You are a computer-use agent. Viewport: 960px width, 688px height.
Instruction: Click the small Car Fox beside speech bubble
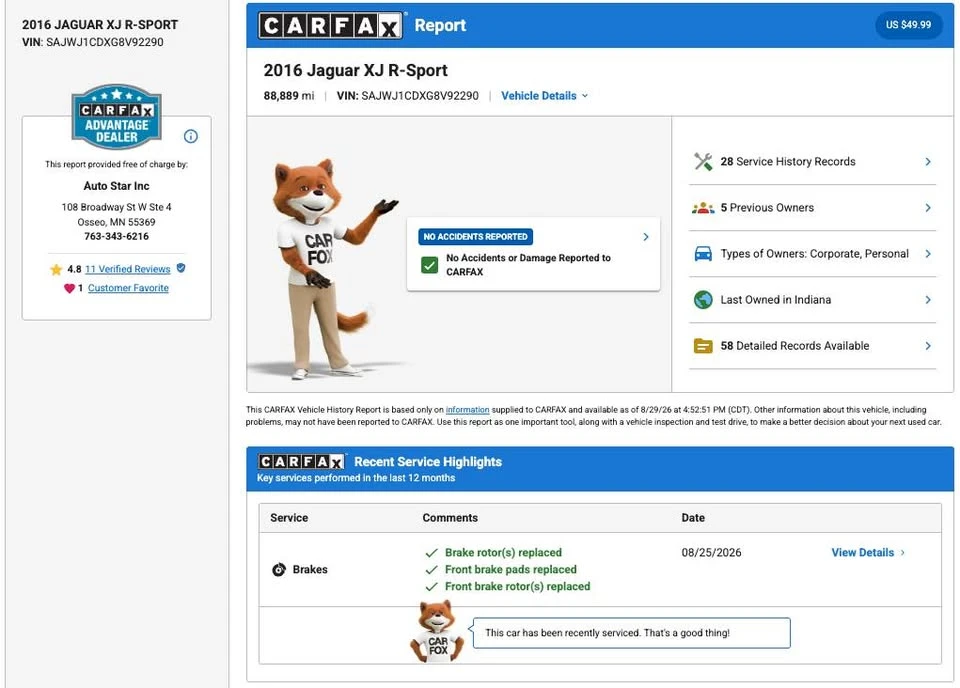(x=437, y=632)
